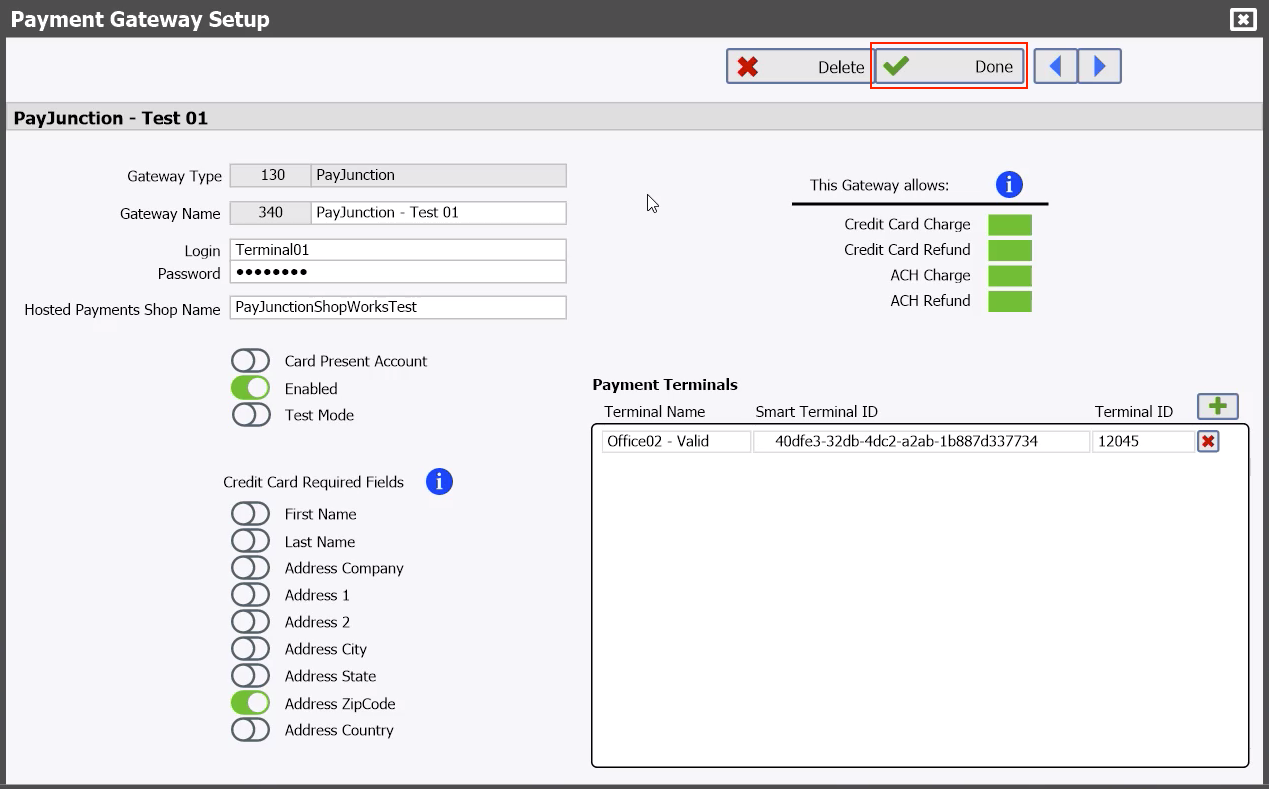
Task: Enable Test Mode switch
Action: [251, 415]
